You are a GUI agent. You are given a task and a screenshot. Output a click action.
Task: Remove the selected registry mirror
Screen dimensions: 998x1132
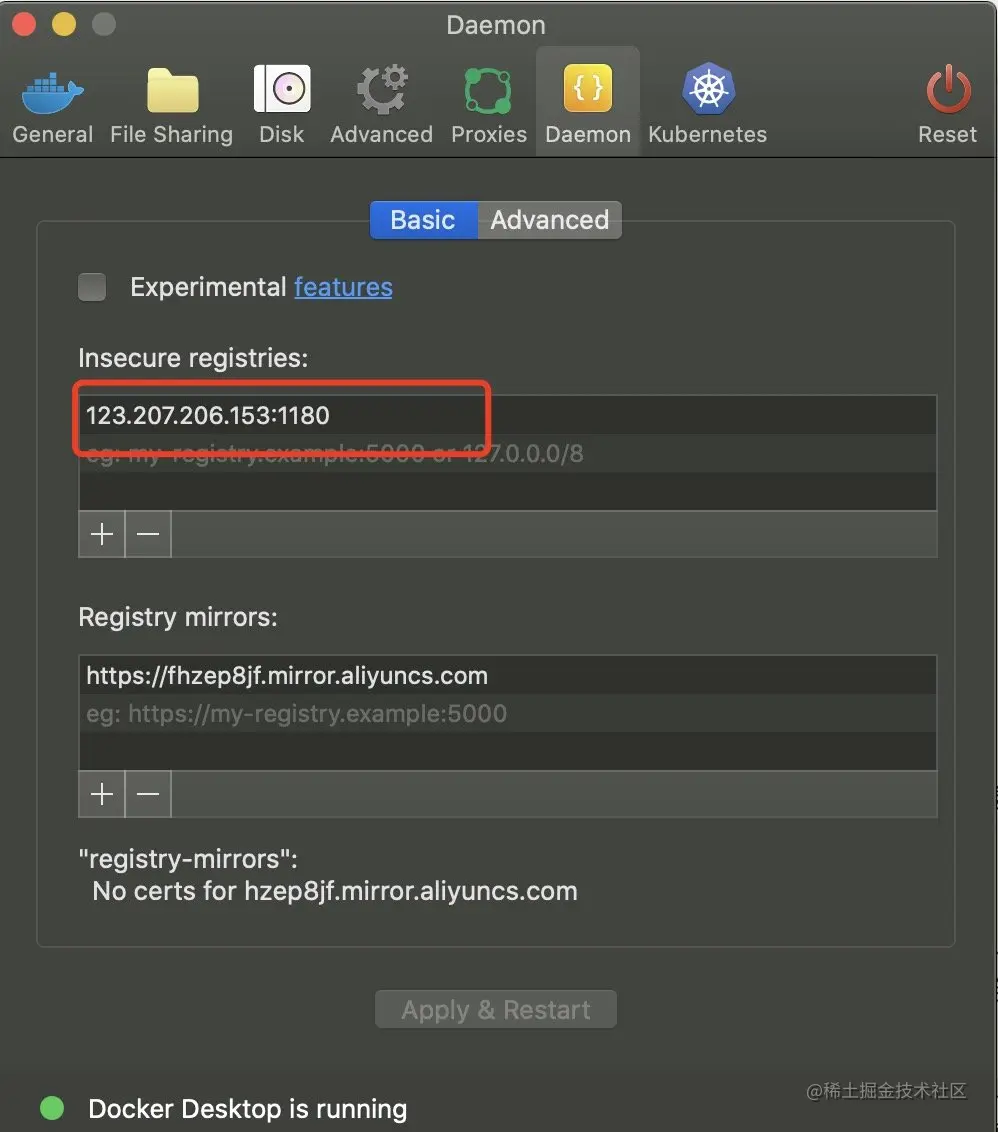(x=148, y=794)
